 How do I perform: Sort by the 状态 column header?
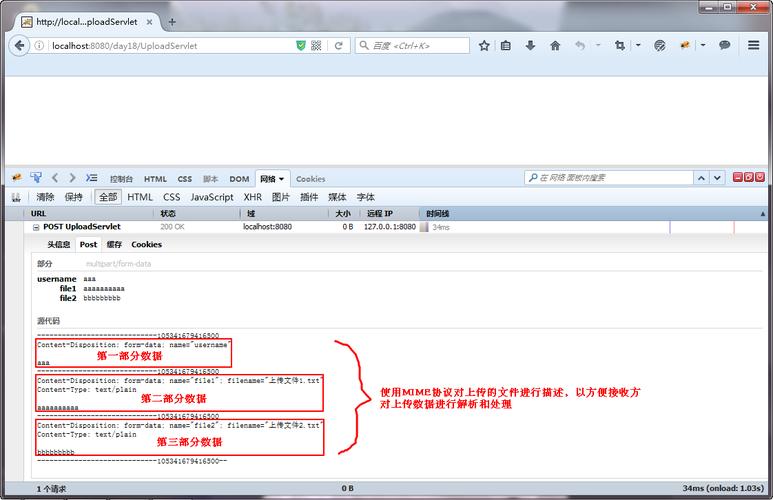click(197, 214)
